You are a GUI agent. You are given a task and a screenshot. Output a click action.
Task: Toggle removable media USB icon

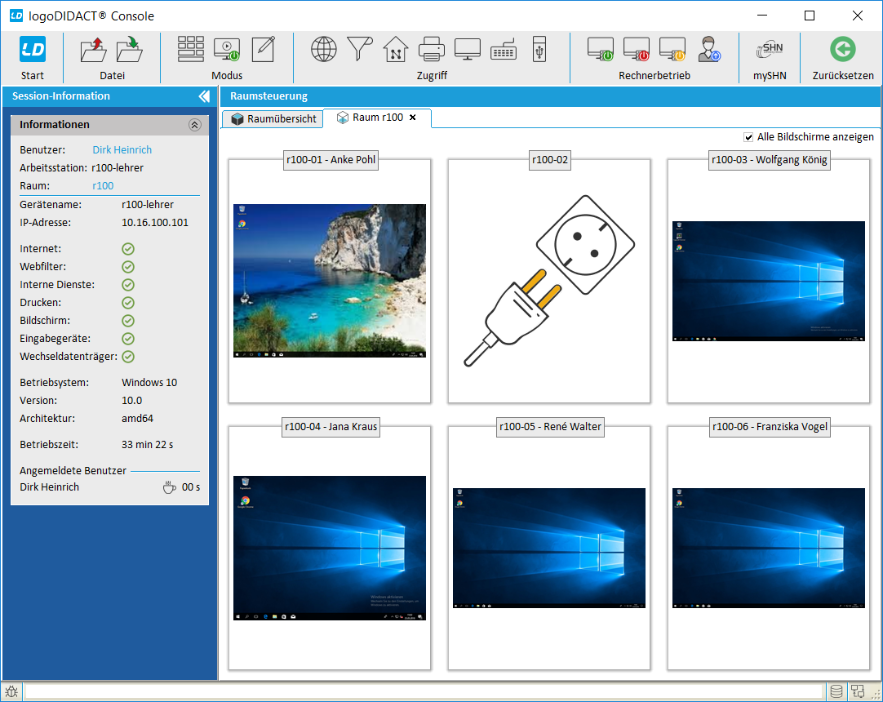[539, 49]
